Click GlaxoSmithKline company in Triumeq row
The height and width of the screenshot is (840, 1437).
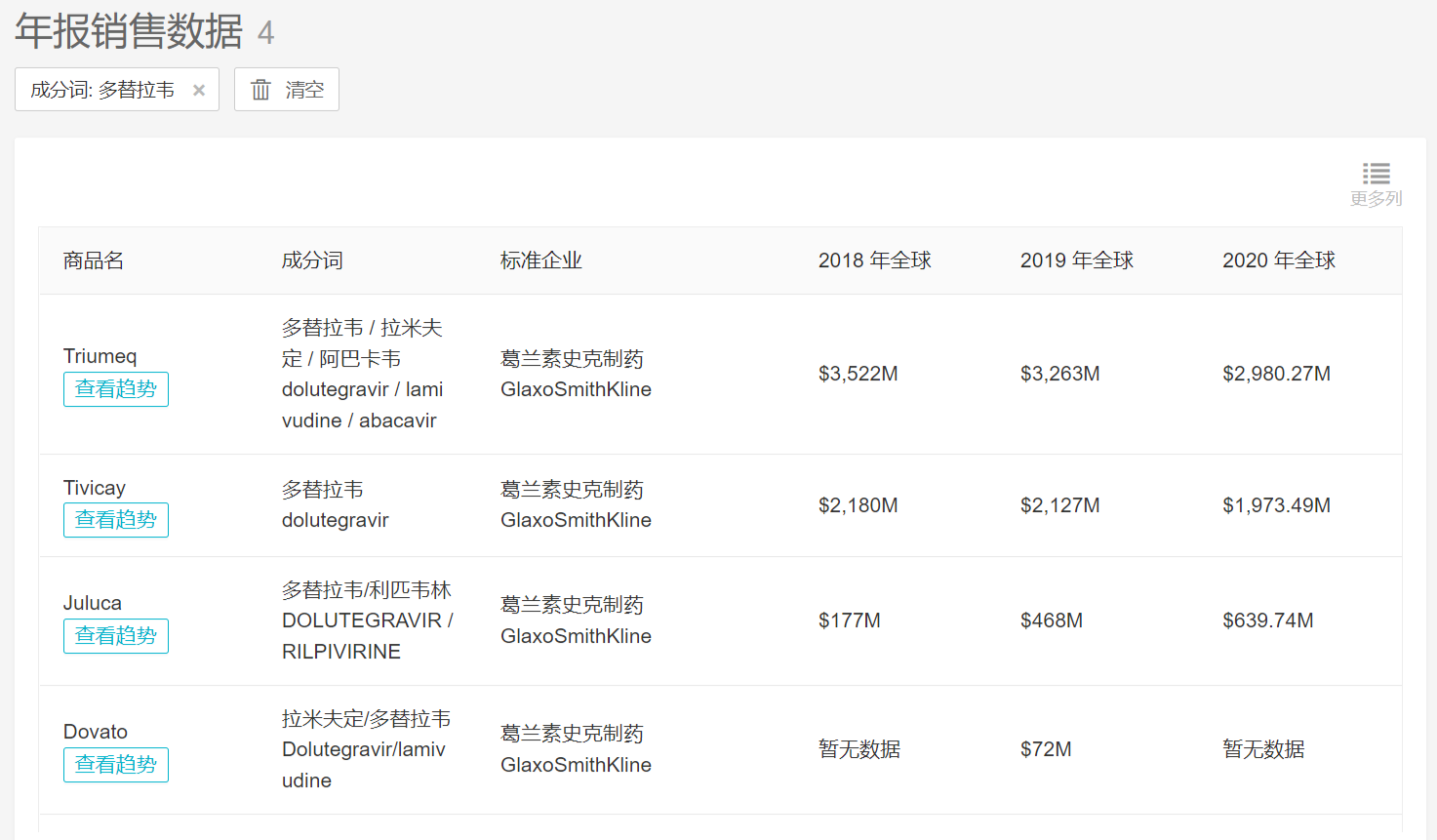pos(576,389)
